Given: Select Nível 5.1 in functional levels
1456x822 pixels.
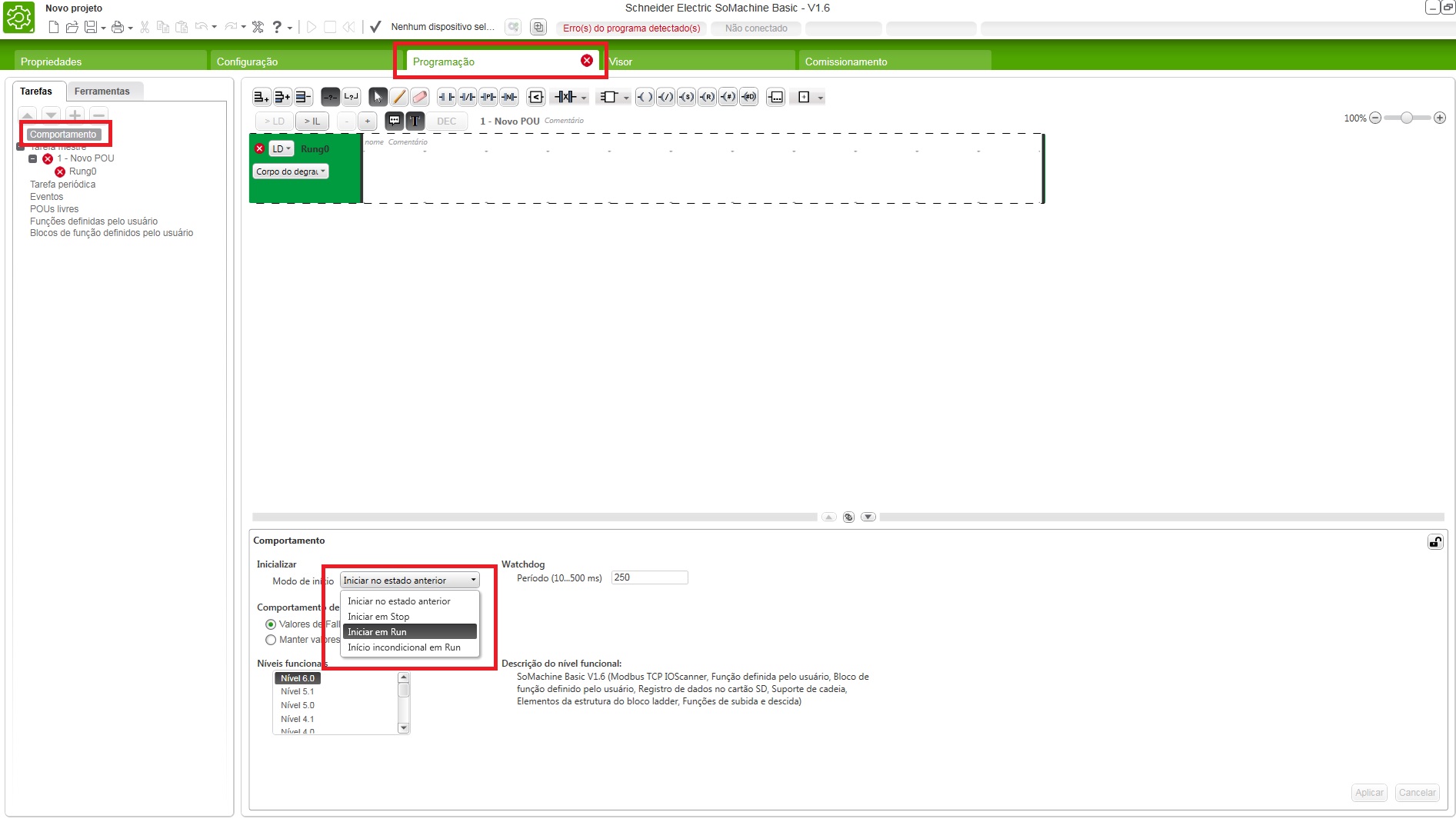Looking at the screenshot, I should point(298,692).
